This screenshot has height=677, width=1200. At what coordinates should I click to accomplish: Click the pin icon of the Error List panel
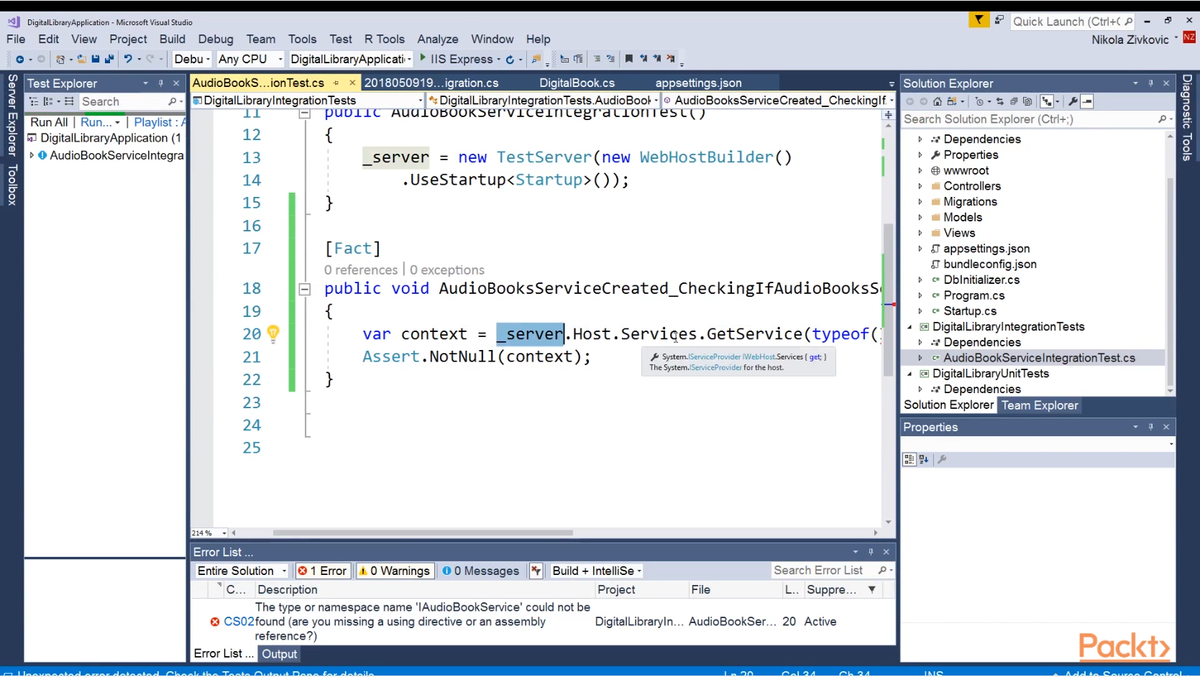871,552
